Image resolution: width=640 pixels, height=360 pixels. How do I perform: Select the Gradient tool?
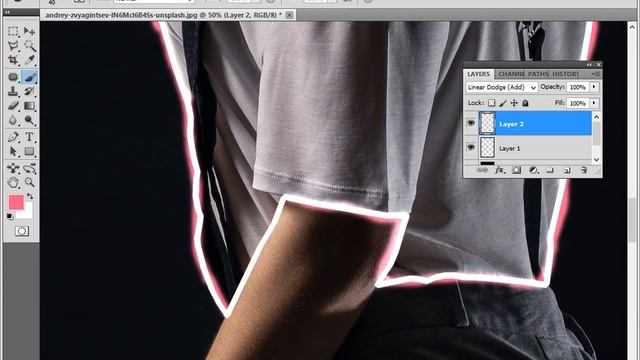click(29, 106)
